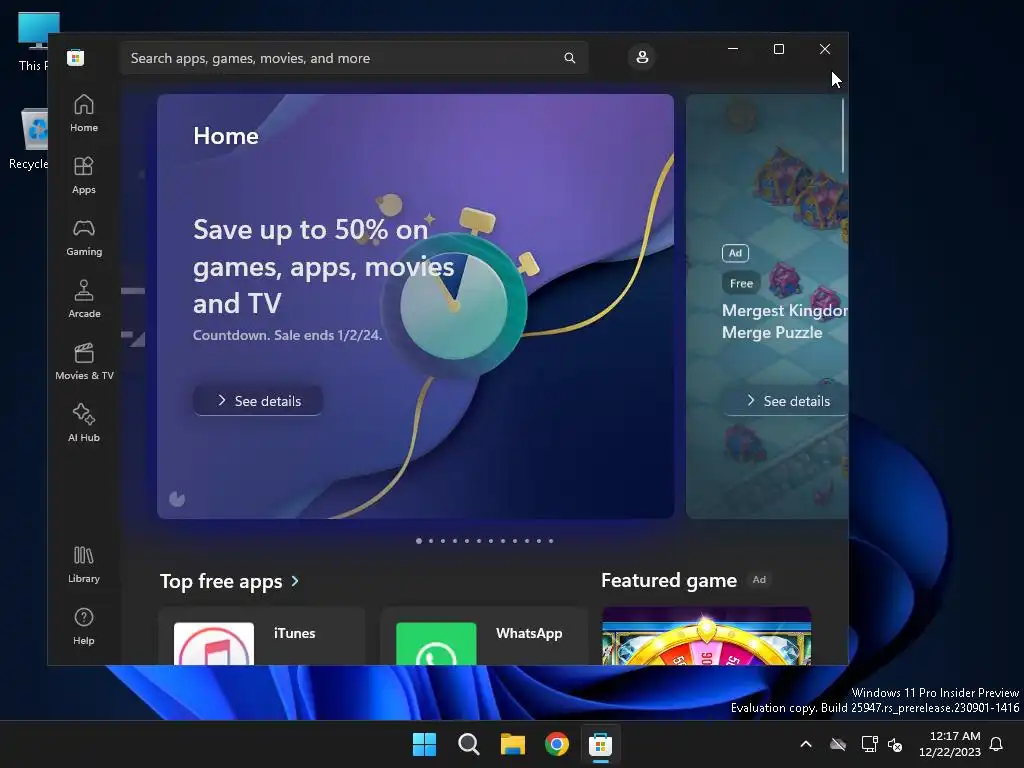Select the first carousel page dot
This screenshot has width=1024, height=768.
pyautogui.click(x=419, y=541)
